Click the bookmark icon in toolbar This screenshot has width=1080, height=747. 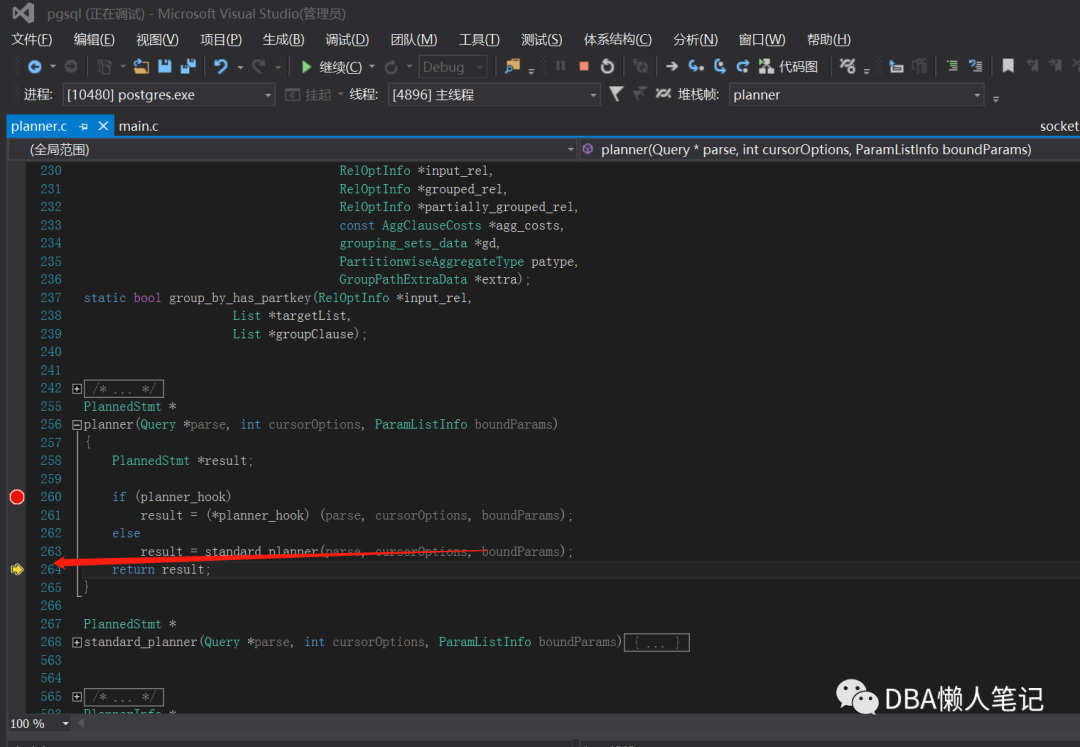point(1008,67)
